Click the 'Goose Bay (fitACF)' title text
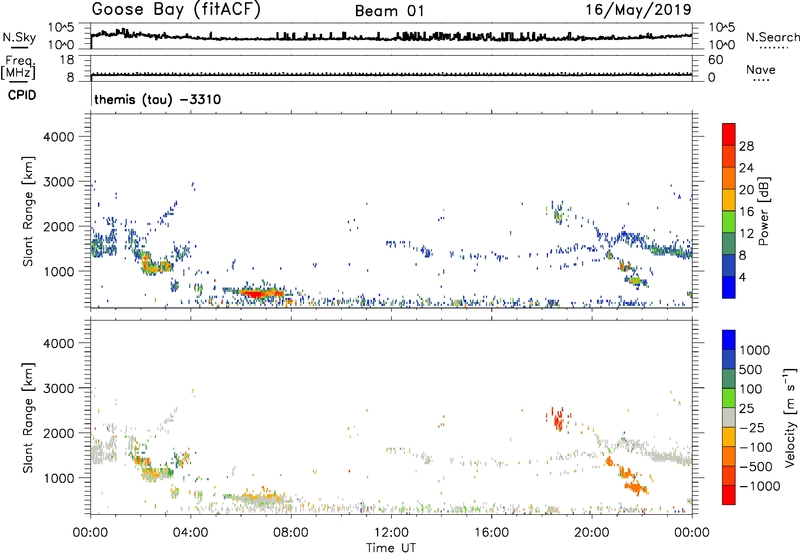Image resolution: width=800 pixels, height=554 pixels. click(176, 10)
